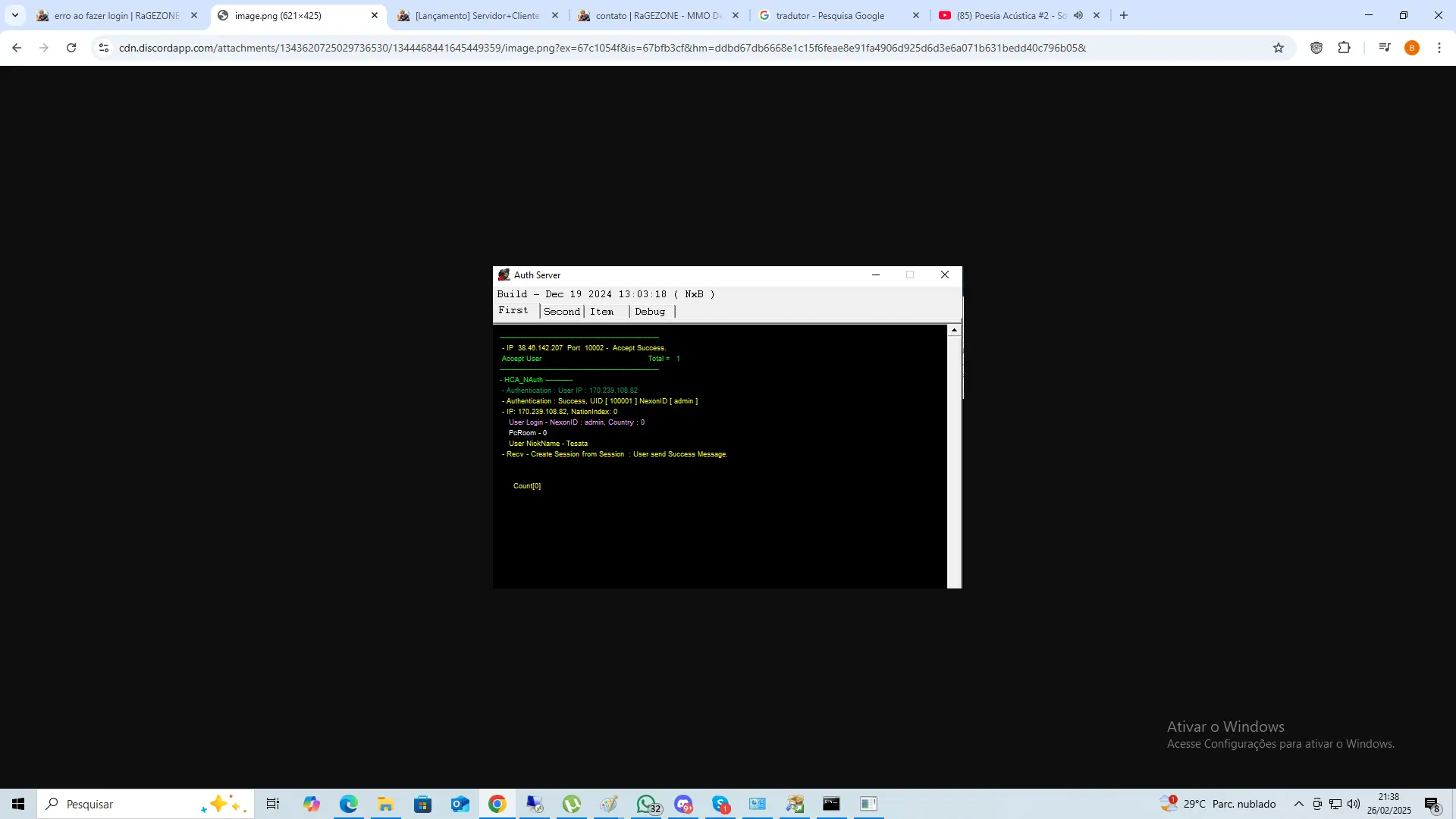
Task: Open the Extensions puzzle menu
Action: coord(1344,48)
